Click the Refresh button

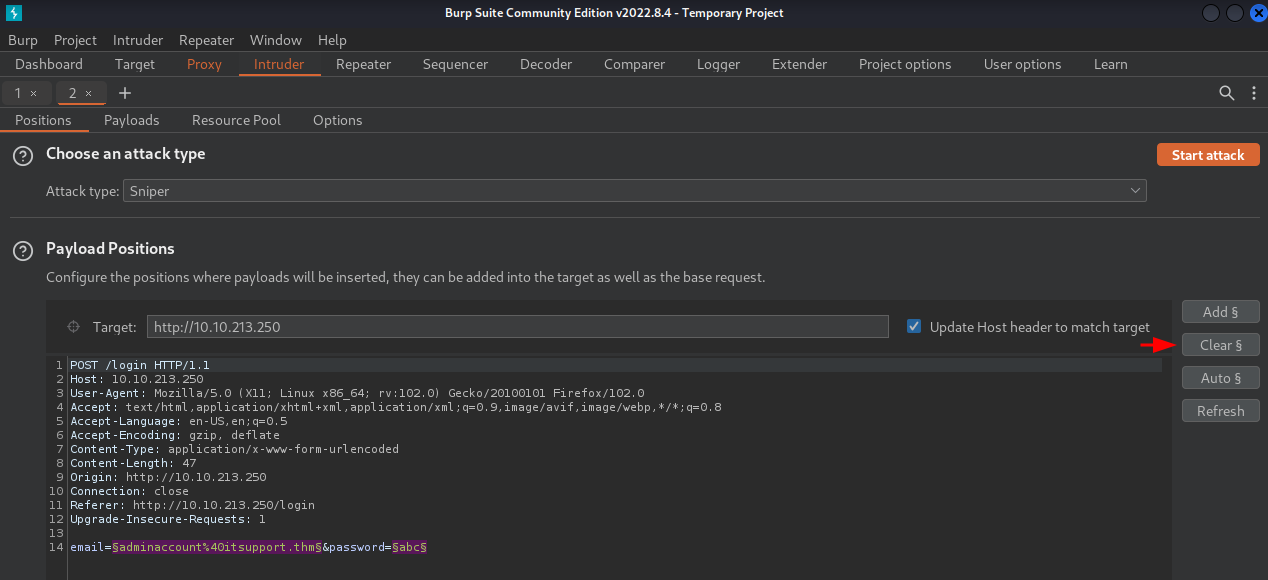(1220, 411)
